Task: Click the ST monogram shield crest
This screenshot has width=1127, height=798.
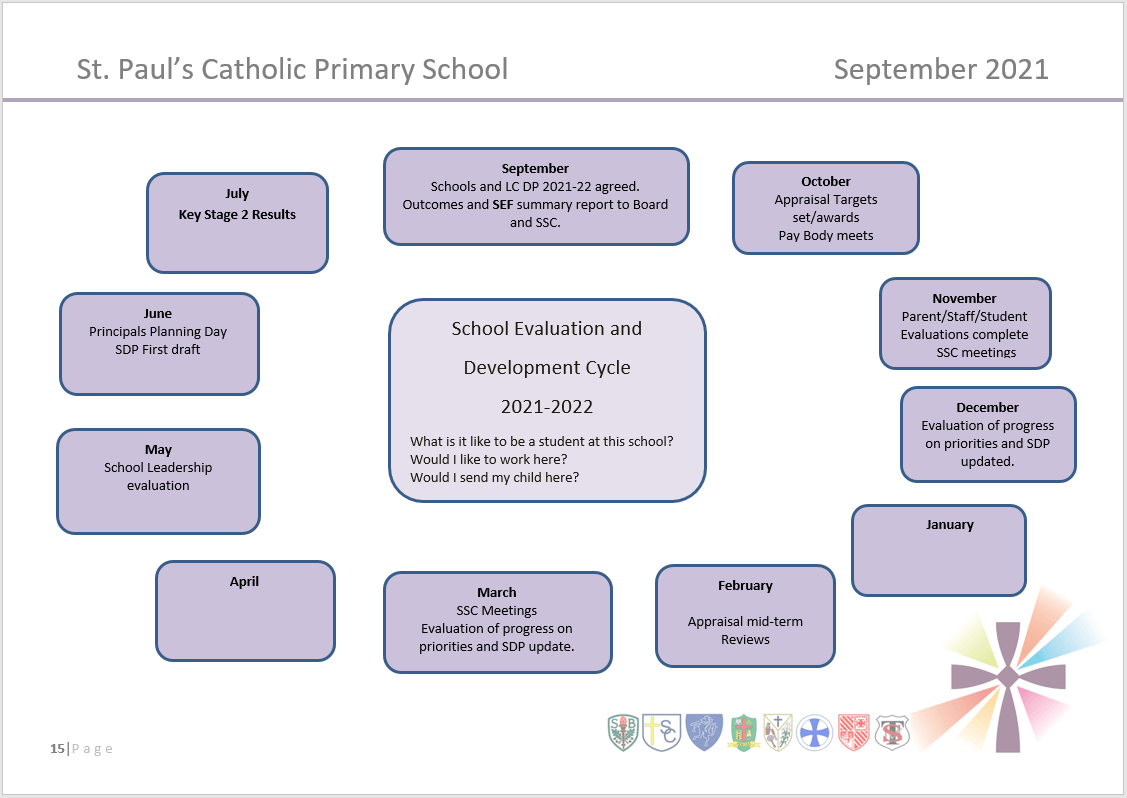Action: tap(892, 733)
